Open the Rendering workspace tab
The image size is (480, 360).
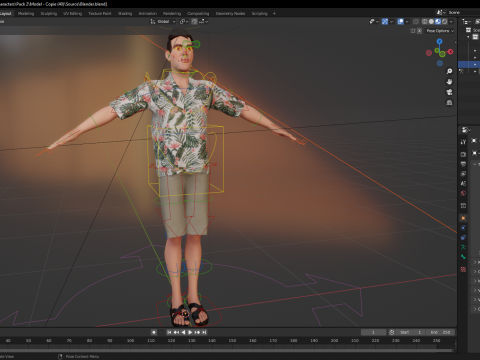point(172,13)
